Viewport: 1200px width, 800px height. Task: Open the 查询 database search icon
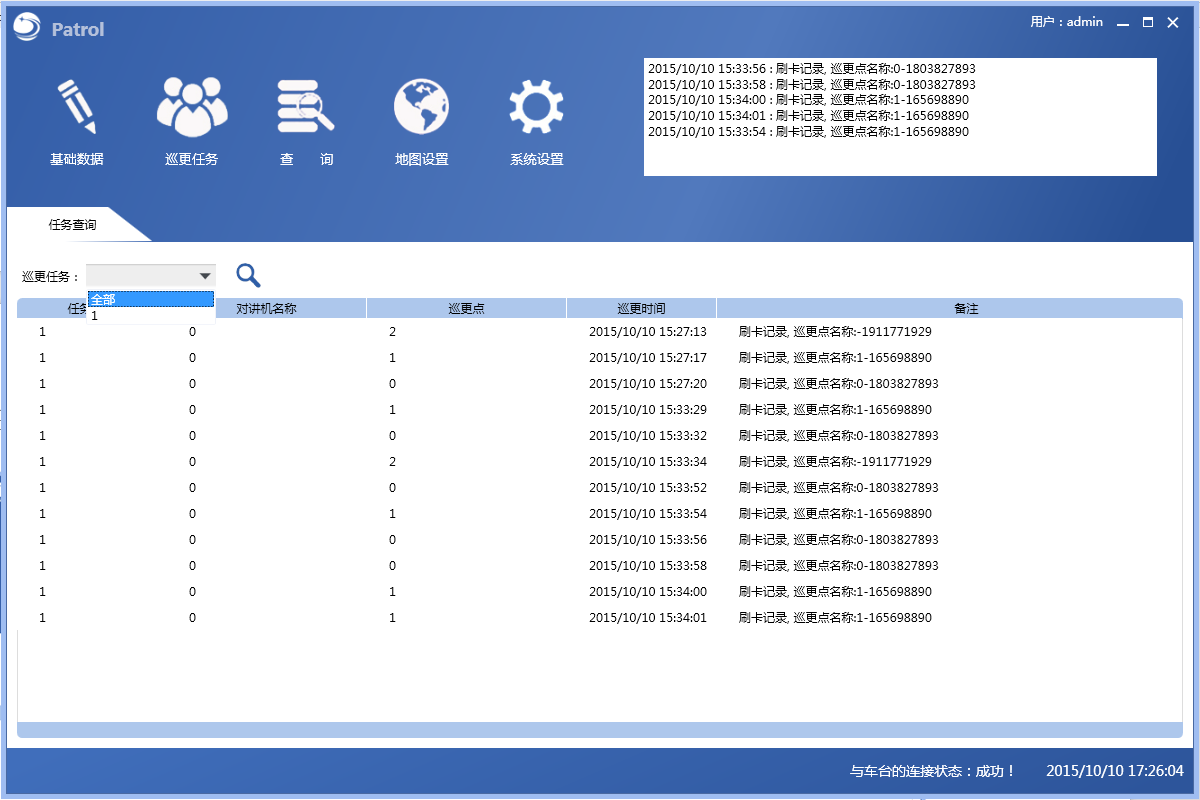tap(306, 107)
